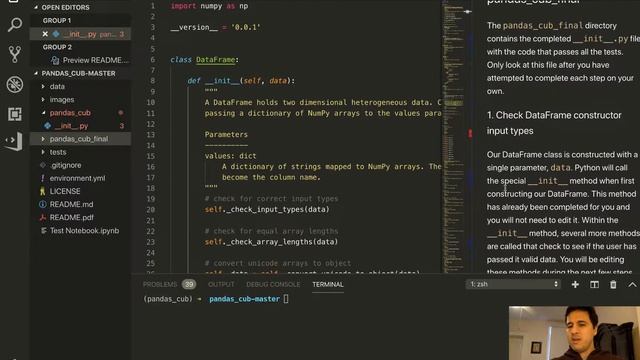This screenshot has width=640, height=360.
Task: Open environment.yml file
Action: coord(77,178)
